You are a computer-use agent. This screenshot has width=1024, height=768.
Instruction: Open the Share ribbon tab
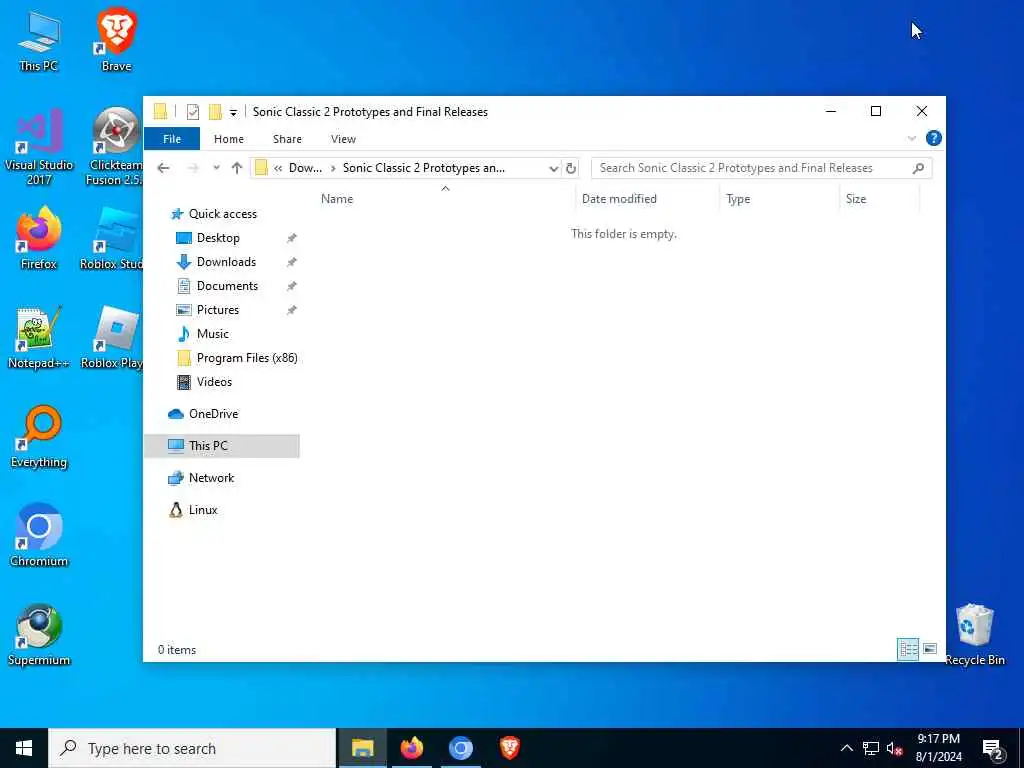coord(287,139)
